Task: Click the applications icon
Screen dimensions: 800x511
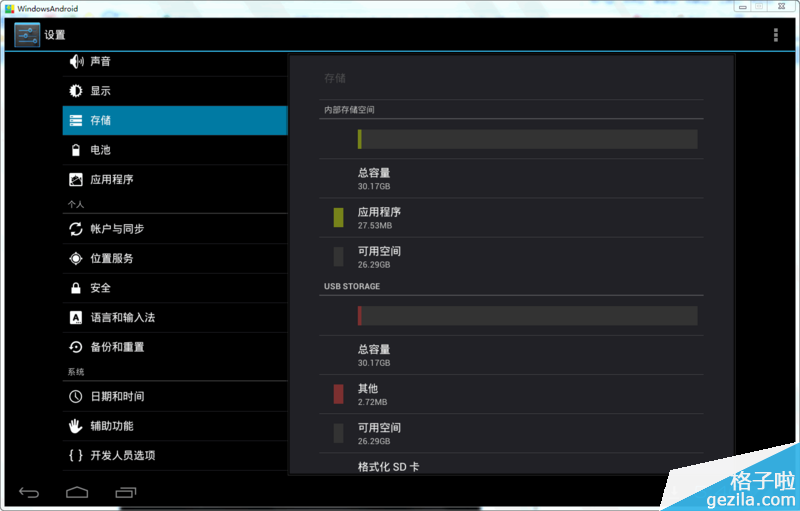Action: [x=76, y=180]
